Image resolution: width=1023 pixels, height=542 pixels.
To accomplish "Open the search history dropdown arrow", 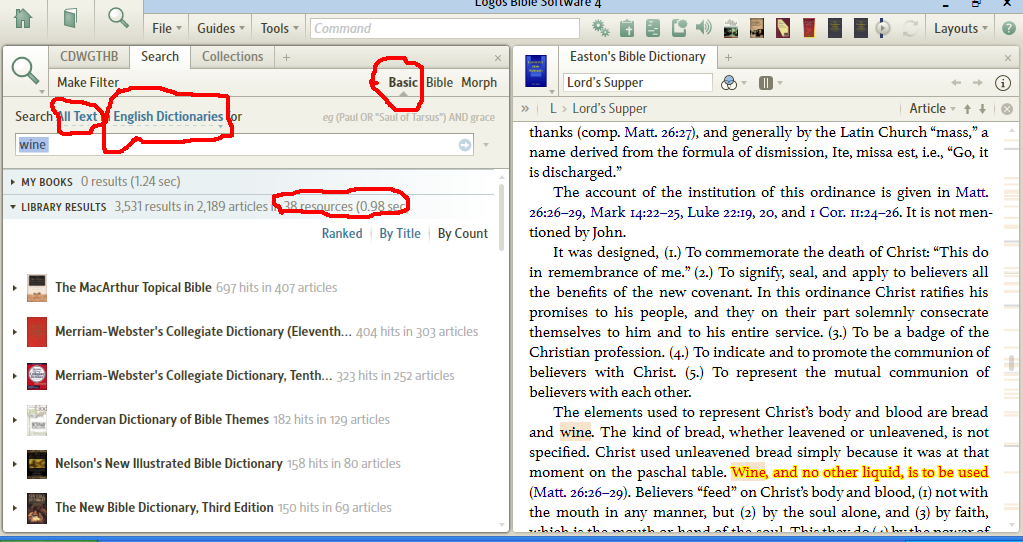I will [x=485, y=145].
